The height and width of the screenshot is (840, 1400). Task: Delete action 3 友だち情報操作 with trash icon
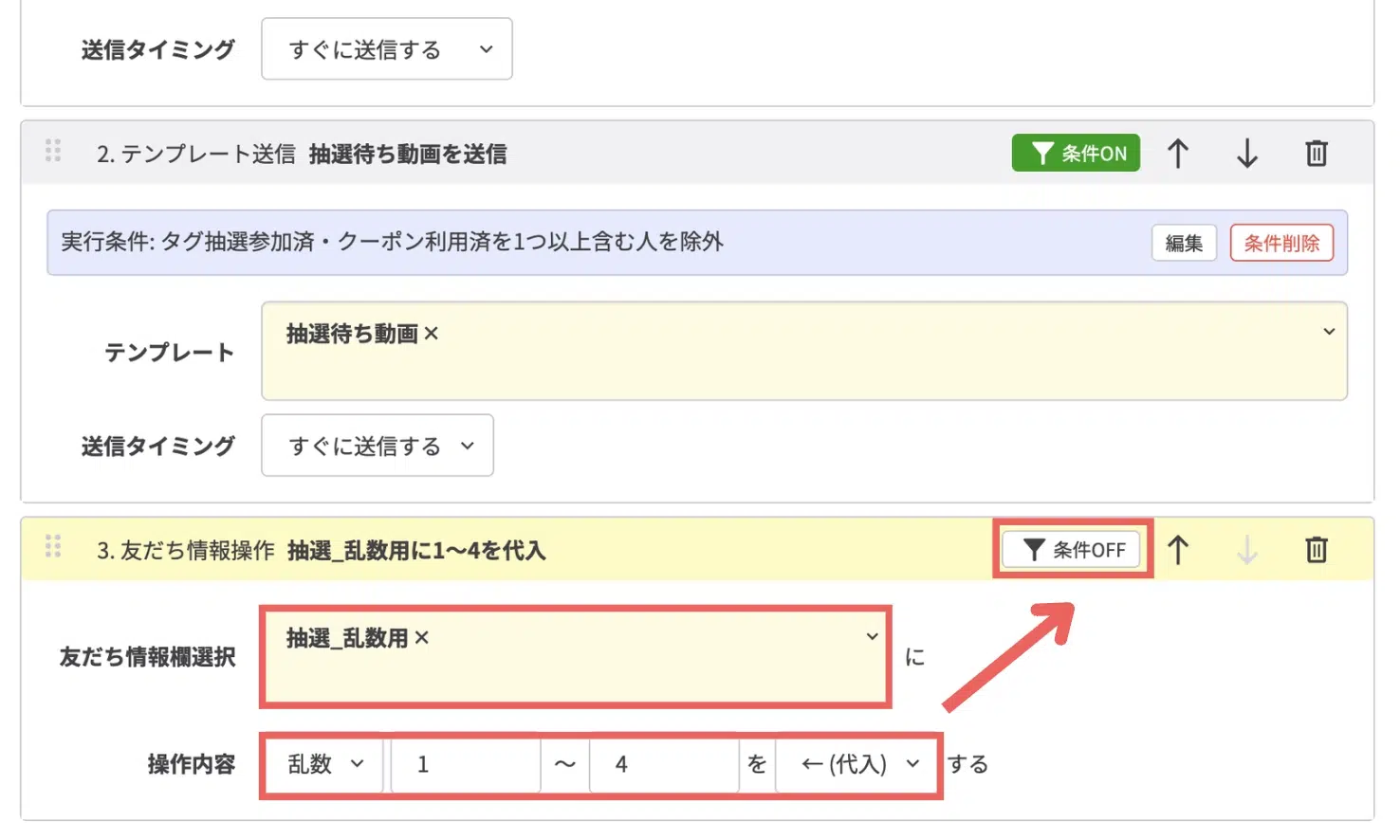point(1317,550)
